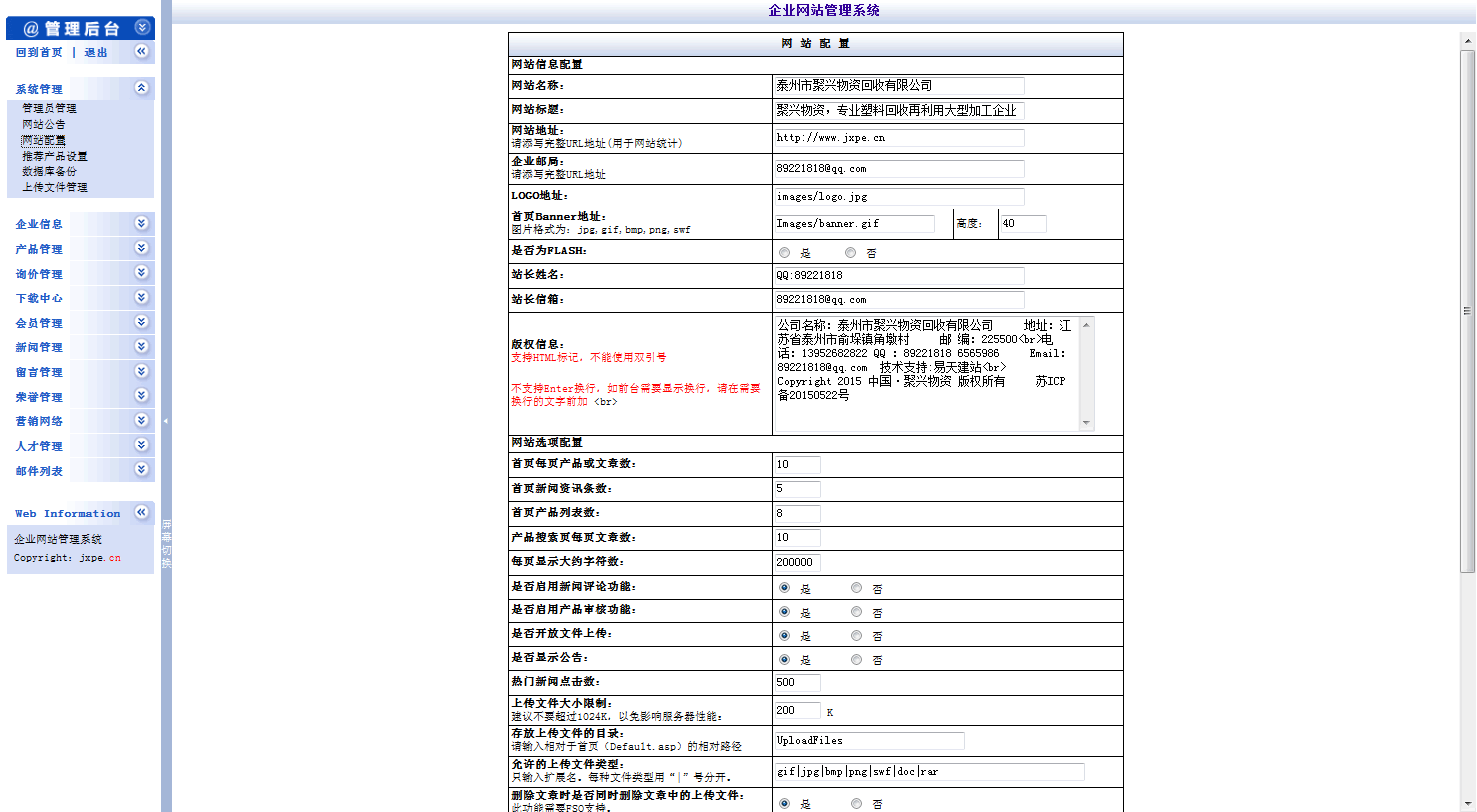Expand the 企业信息 menu section

141,224
